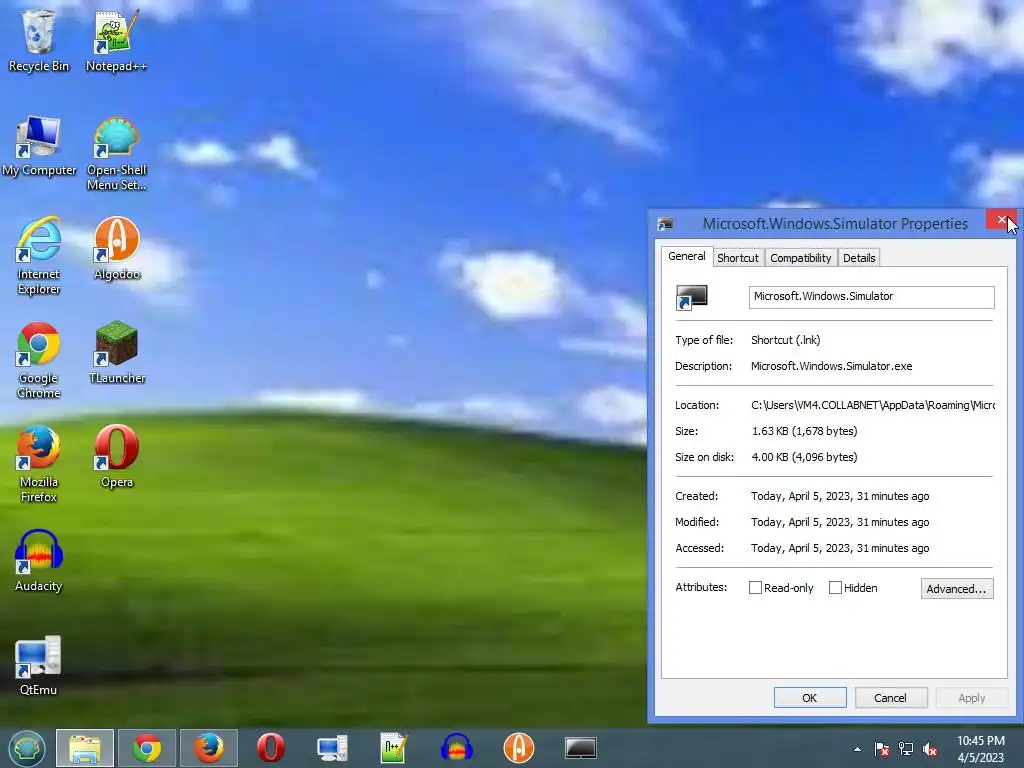Switch to Firefox in the taskbar

pos(209,748)
